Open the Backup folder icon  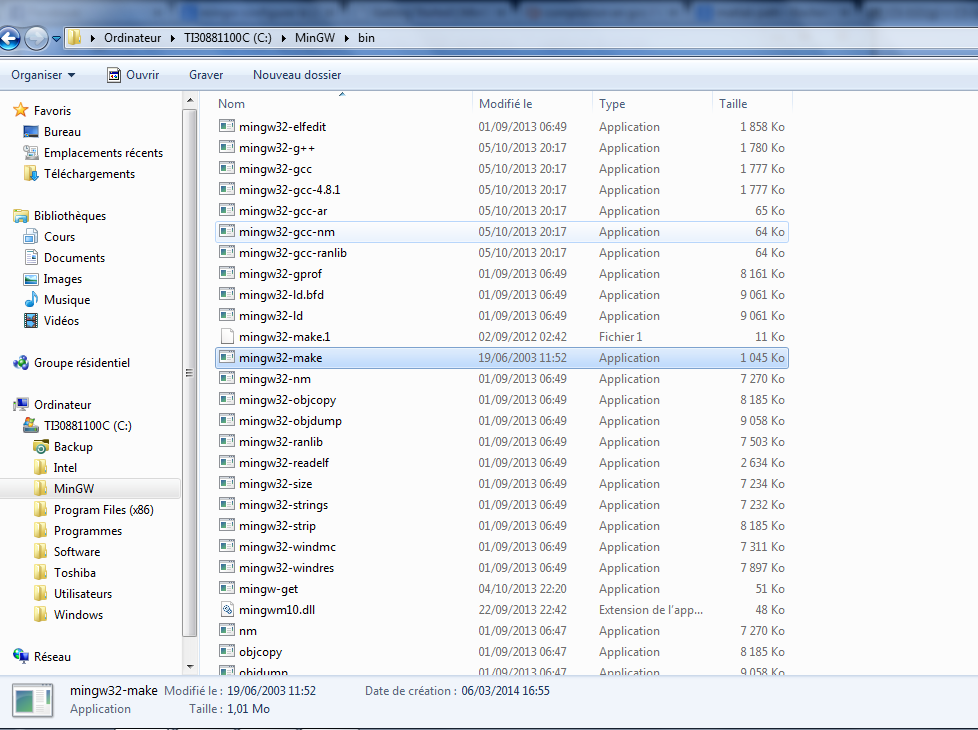pyautogui.click(x=41, y=447)
